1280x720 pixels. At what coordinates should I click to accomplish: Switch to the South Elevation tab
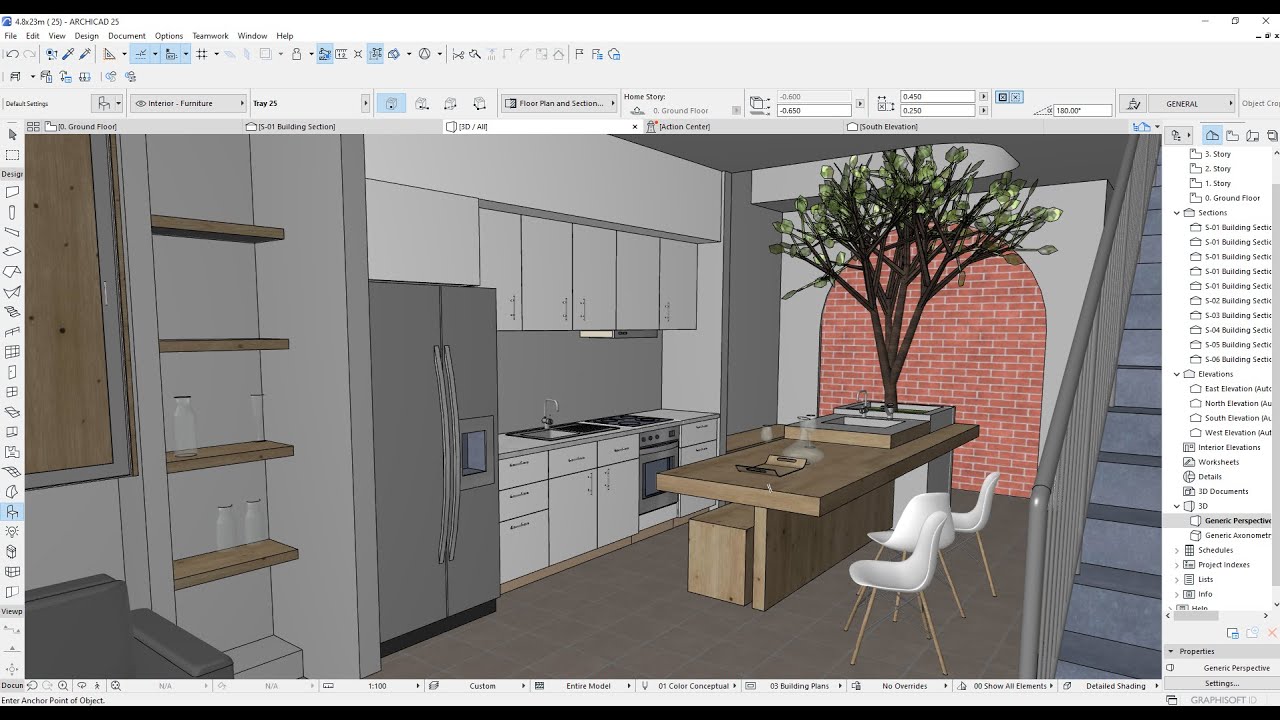(x=945, y=127)
